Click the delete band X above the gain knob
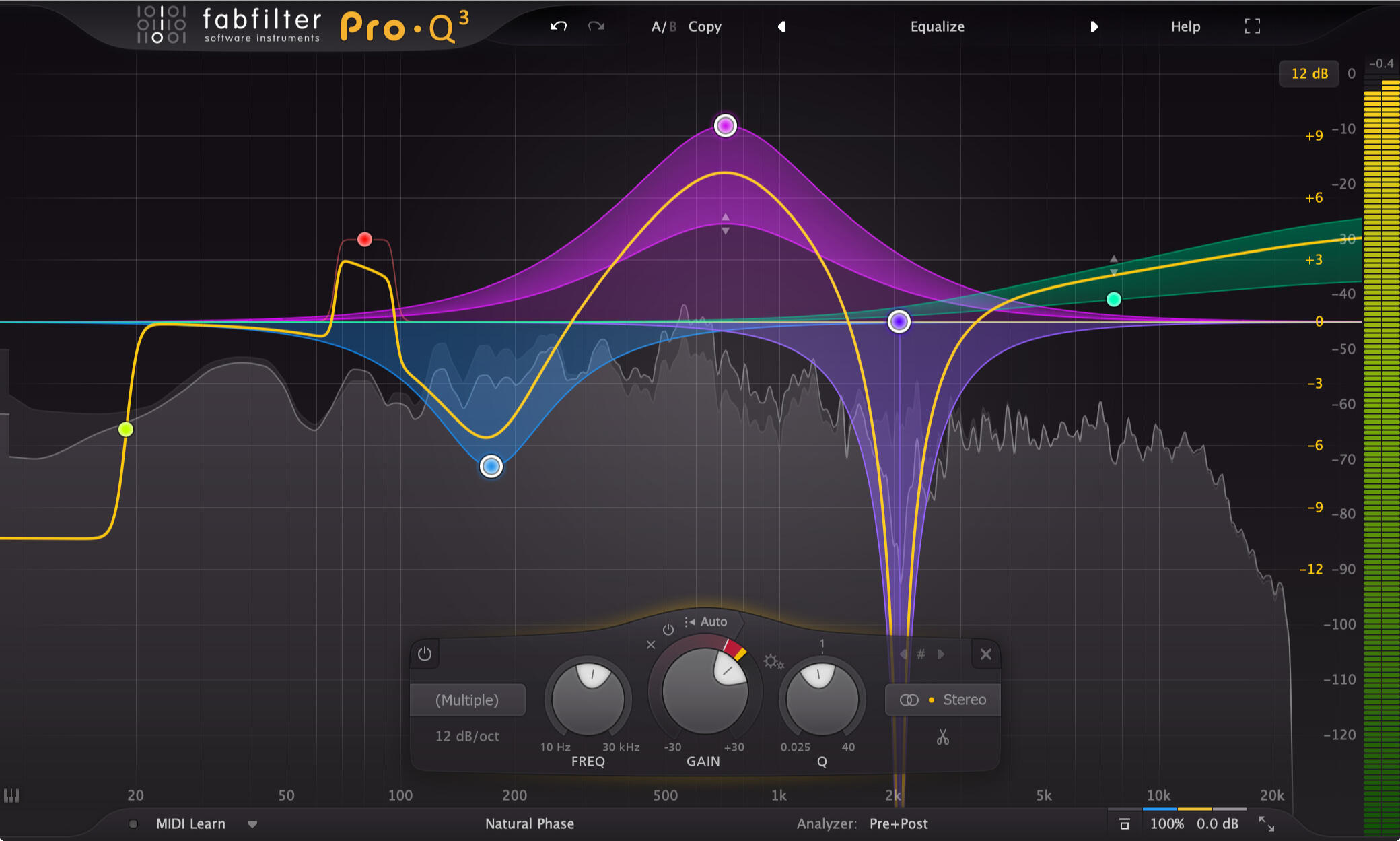 click(650, 644)
